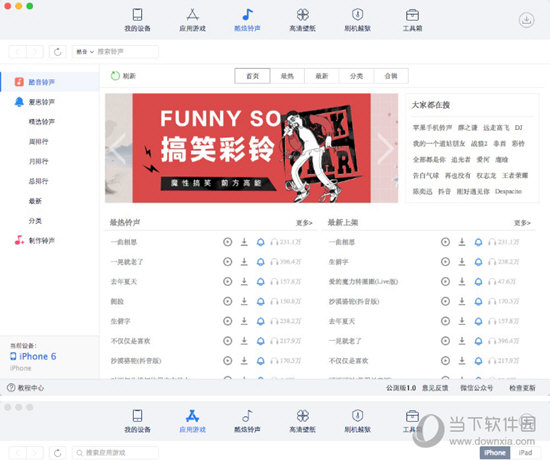The width and height of the screenshot is (550, 460).
Task: Select 周排行 in the sidebar
Action: (x=39, y=141)
